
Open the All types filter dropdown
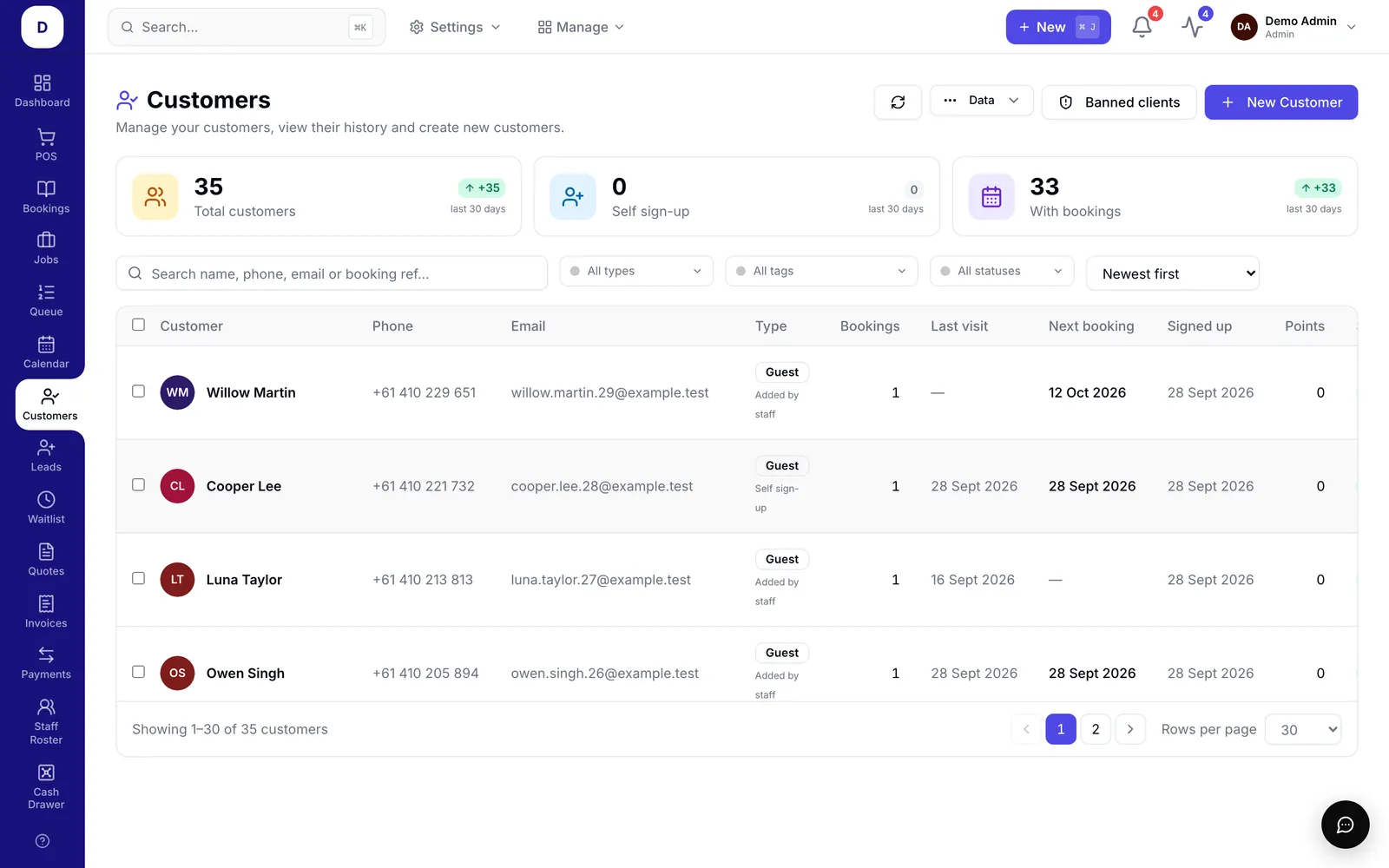tap(636, 271)
